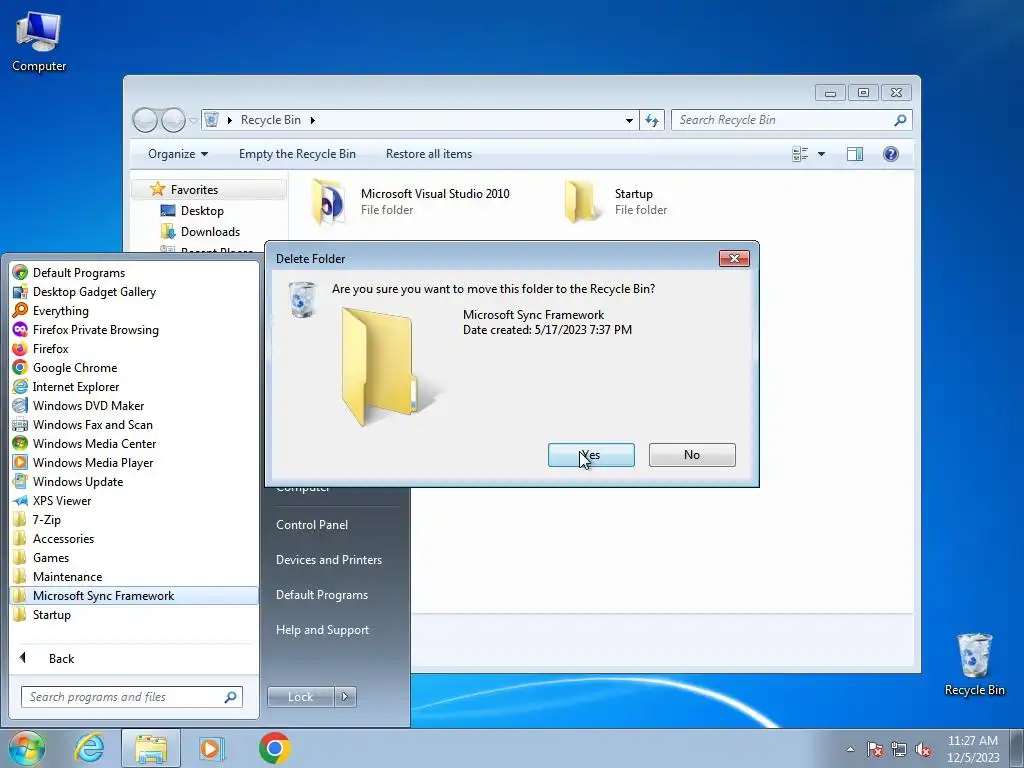Launch Firefox from the start menu list
Image resolution: width=1024 pixels, height=768 pixels.
[134, 349]
